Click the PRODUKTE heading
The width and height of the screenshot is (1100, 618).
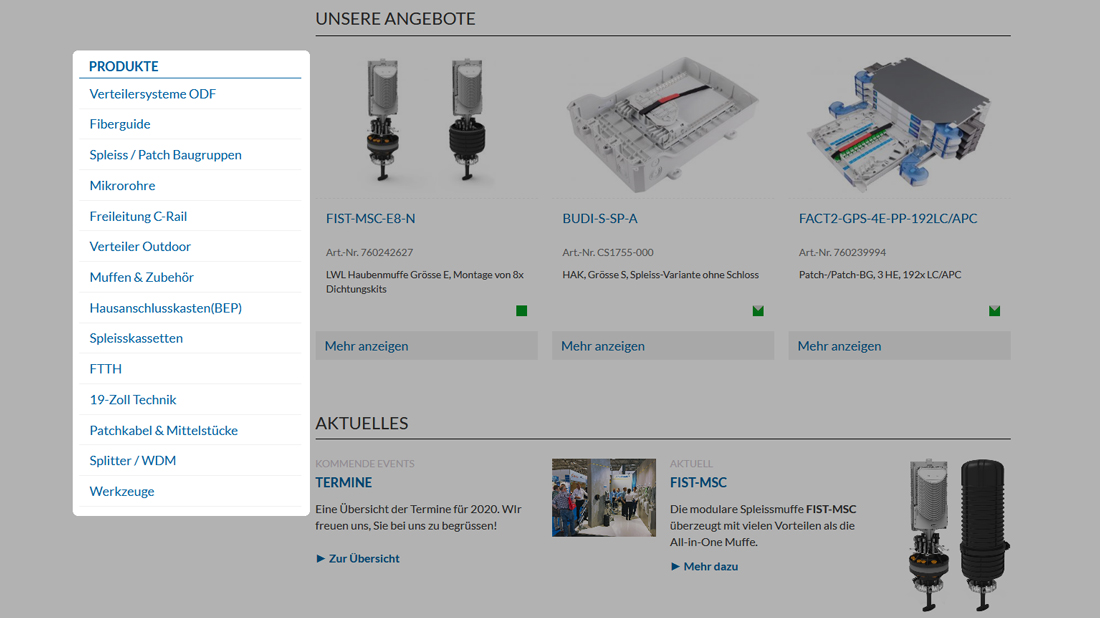click(123, 66)
